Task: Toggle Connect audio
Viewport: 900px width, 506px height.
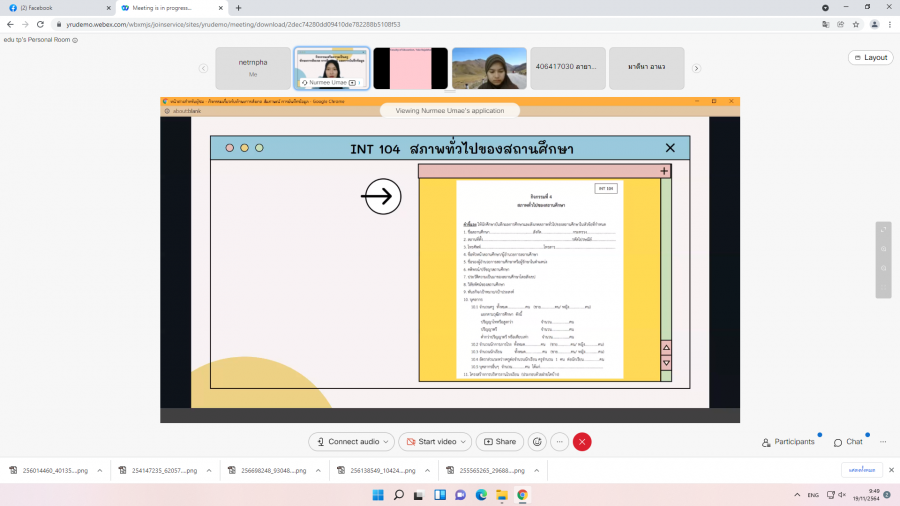Action: tap(349, 441)
